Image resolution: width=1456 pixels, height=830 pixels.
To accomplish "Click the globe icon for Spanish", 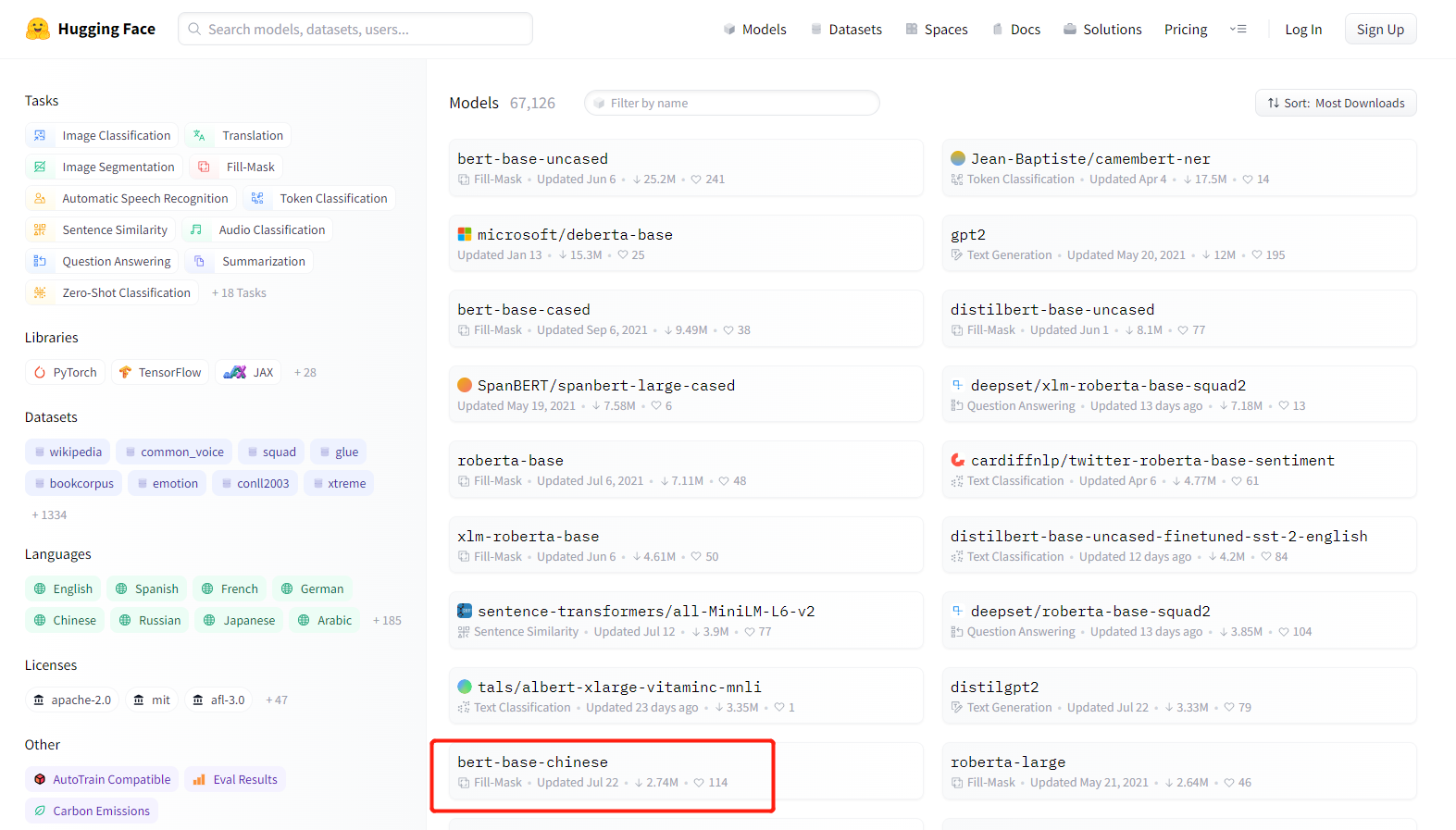I will point(121,589).
